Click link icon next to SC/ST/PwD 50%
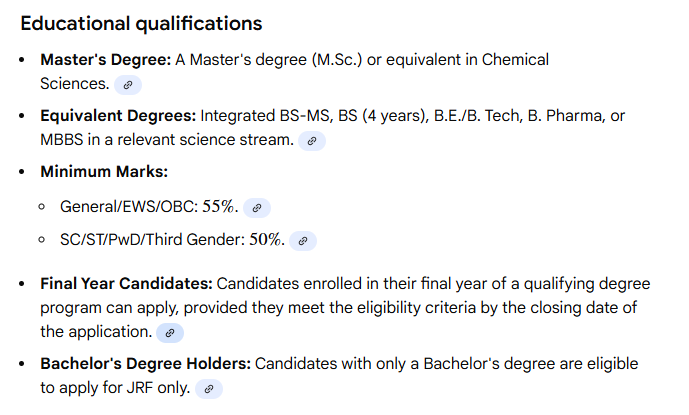Viewport: 689px width, 415px height. (x=302, y=241)
